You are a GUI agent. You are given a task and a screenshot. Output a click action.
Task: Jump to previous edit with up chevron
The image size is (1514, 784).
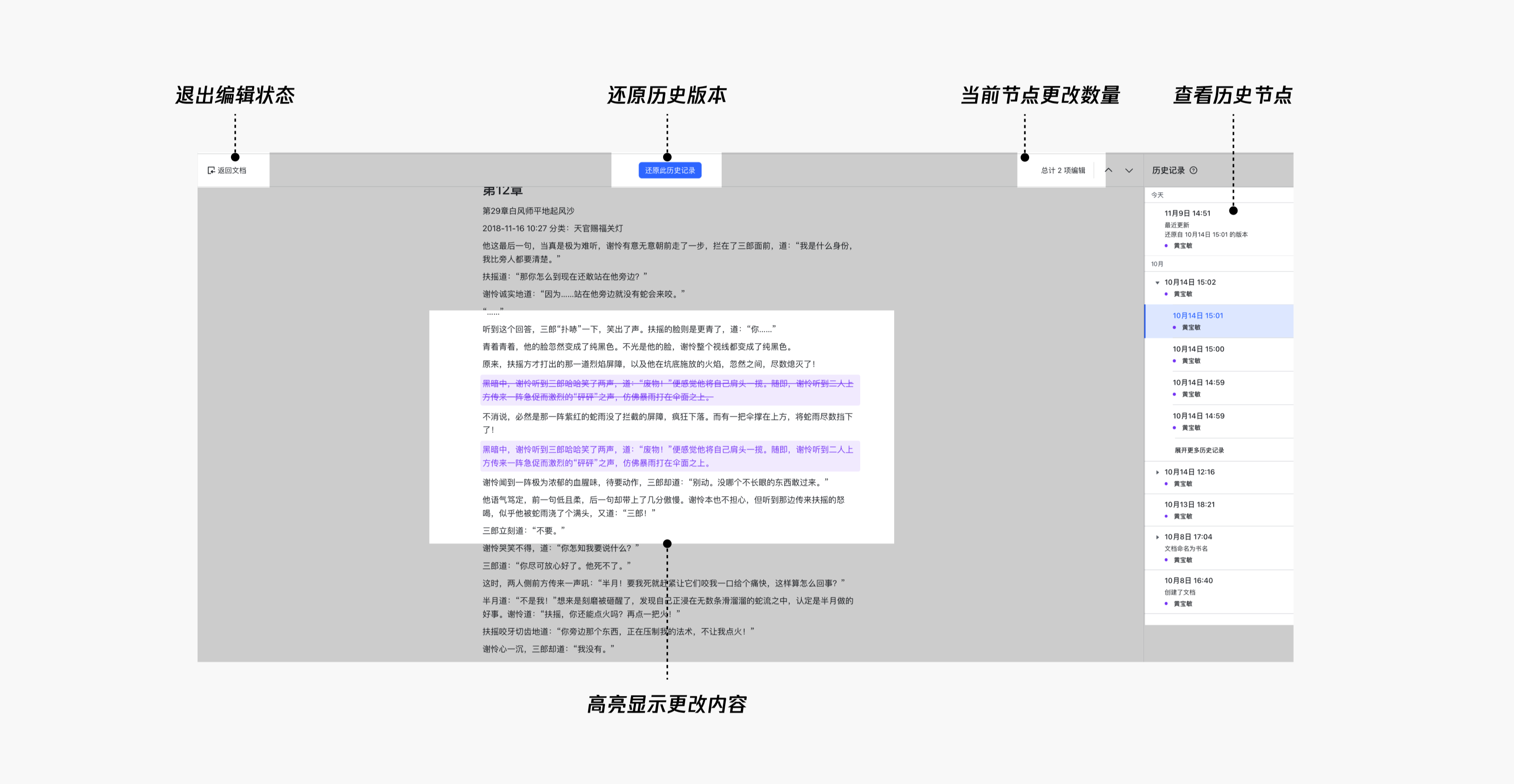1108,171
